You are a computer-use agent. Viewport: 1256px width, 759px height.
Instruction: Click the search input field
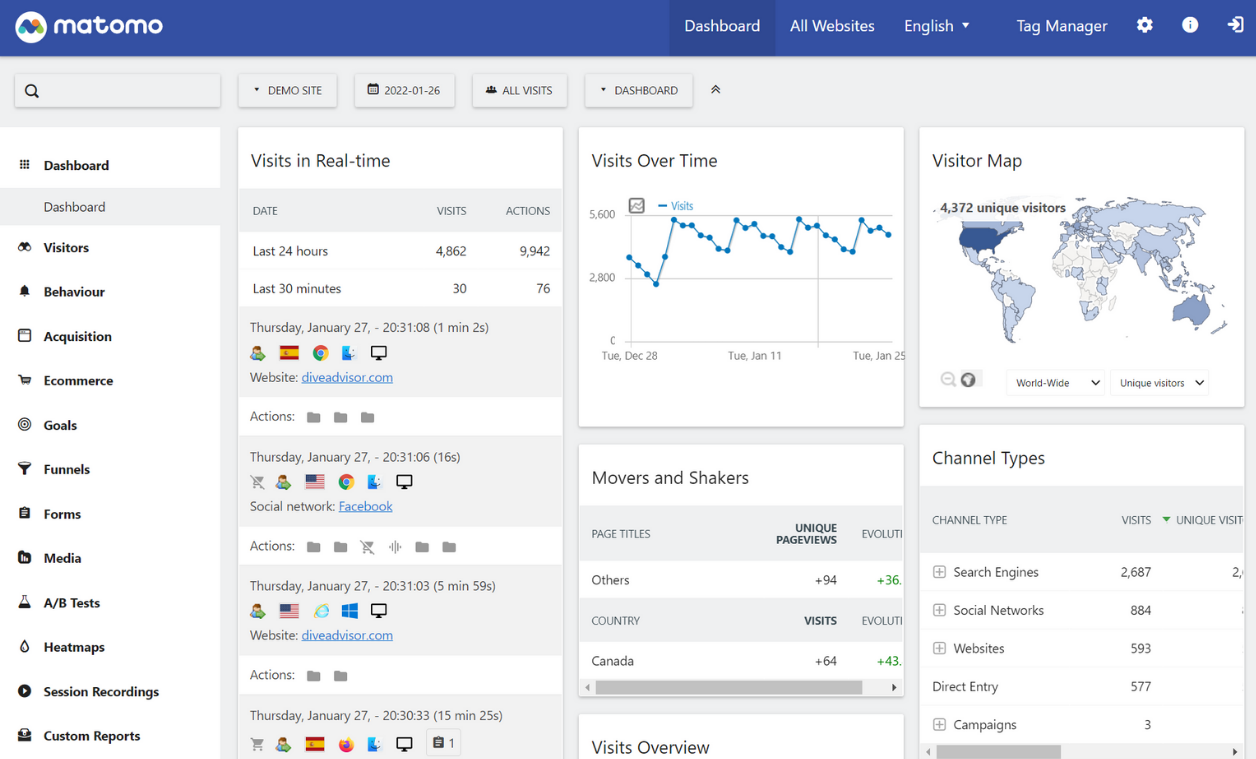(x=117, y=90)
